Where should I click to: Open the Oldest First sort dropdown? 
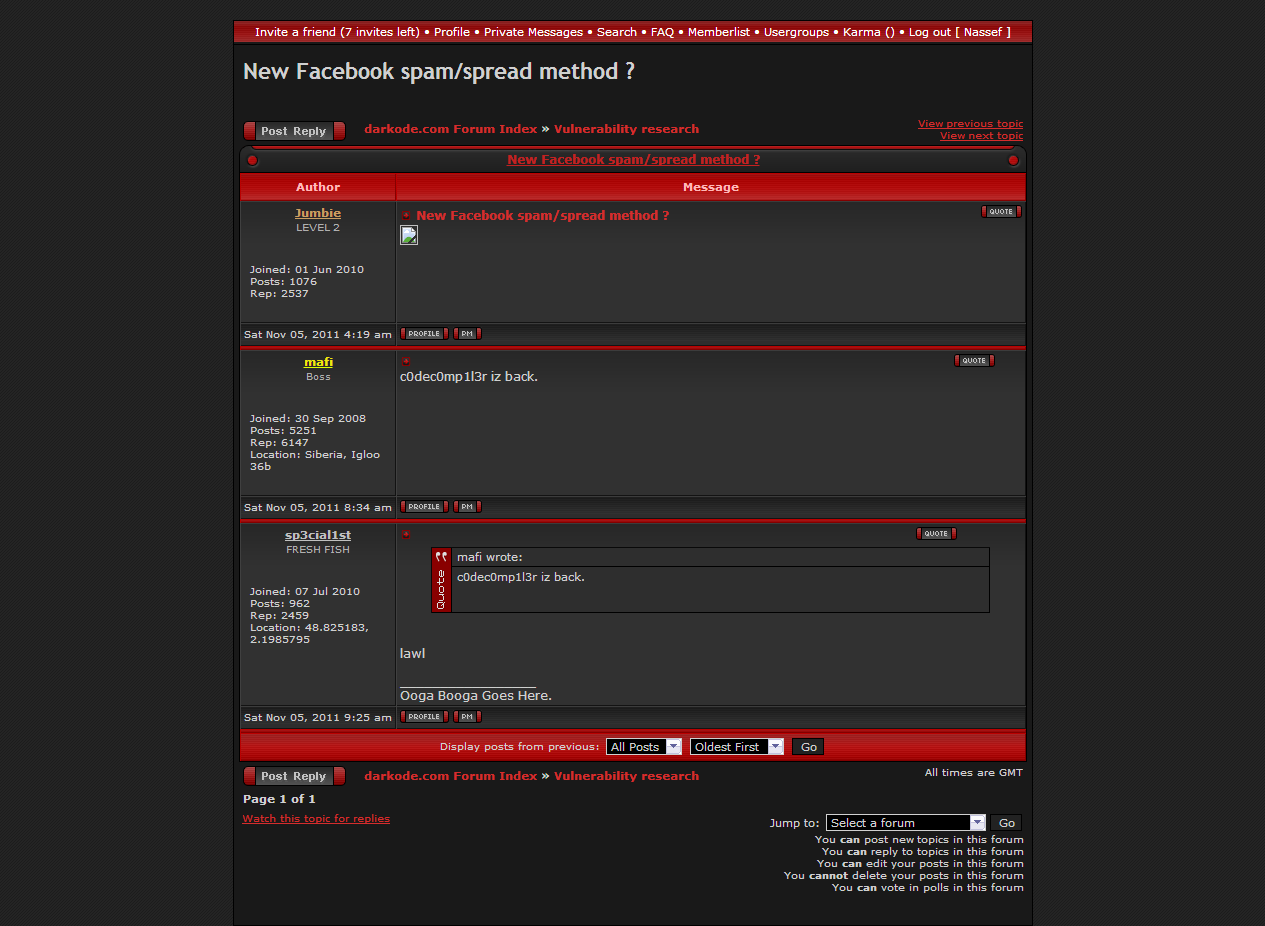tap(736, 747)
